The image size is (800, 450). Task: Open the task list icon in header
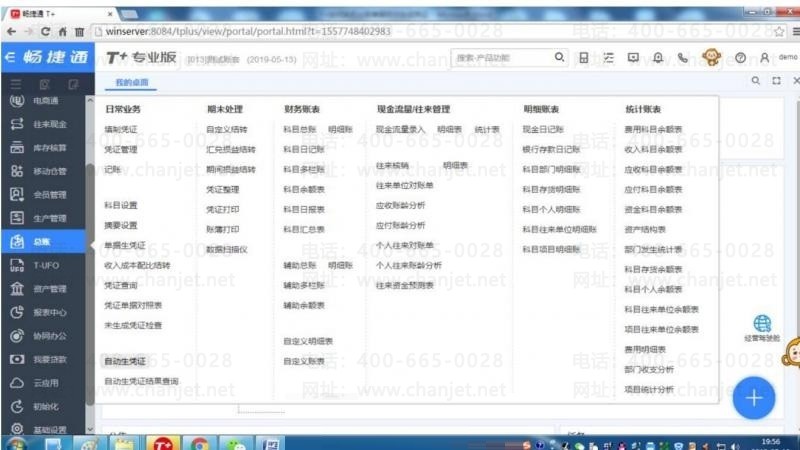[x=608, y=58]
